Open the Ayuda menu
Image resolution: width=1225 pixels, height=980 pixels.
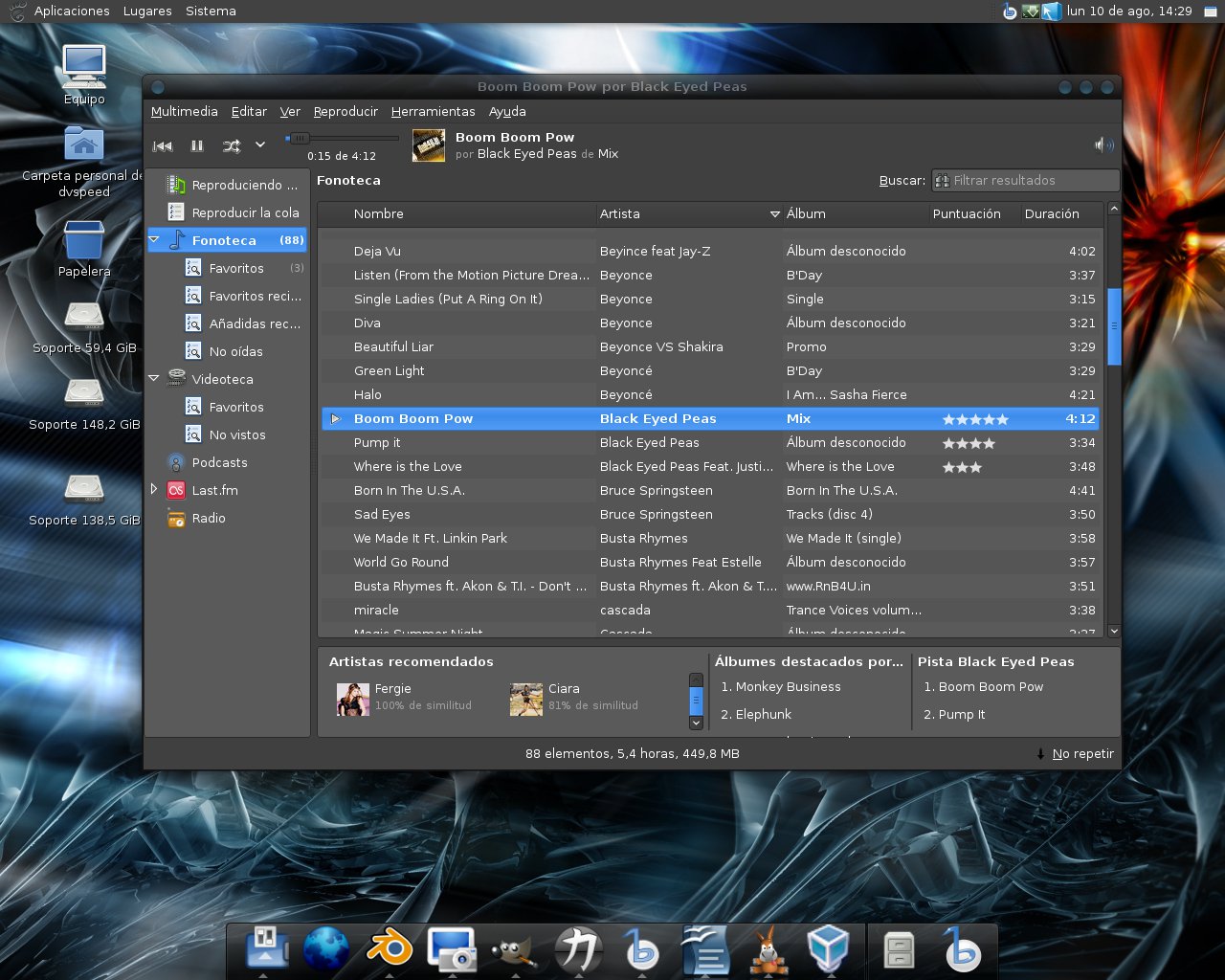click(507, 112)
